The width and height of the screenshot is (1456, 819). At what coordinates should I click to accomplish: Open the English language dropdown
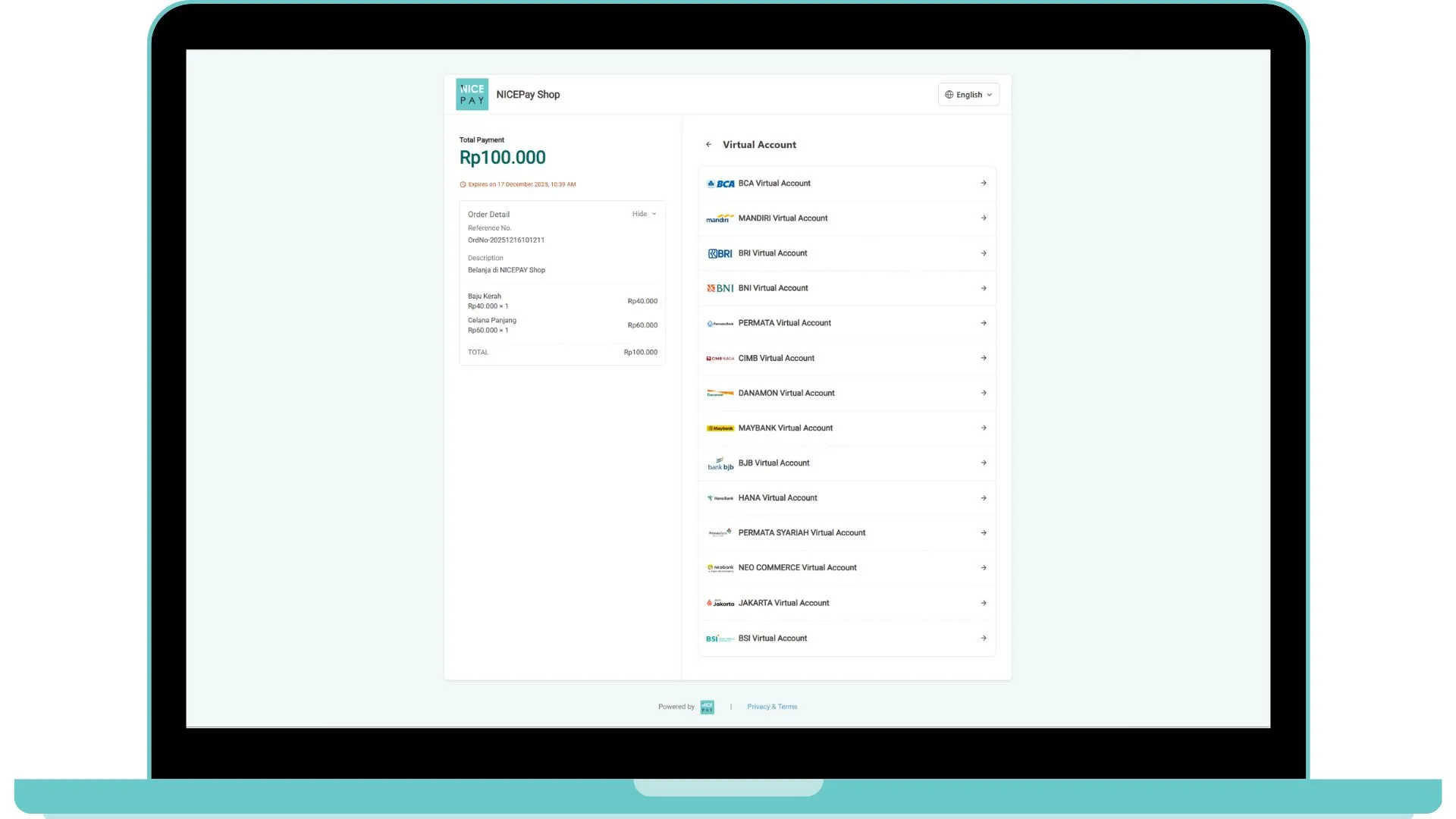(x=968, y=95)
